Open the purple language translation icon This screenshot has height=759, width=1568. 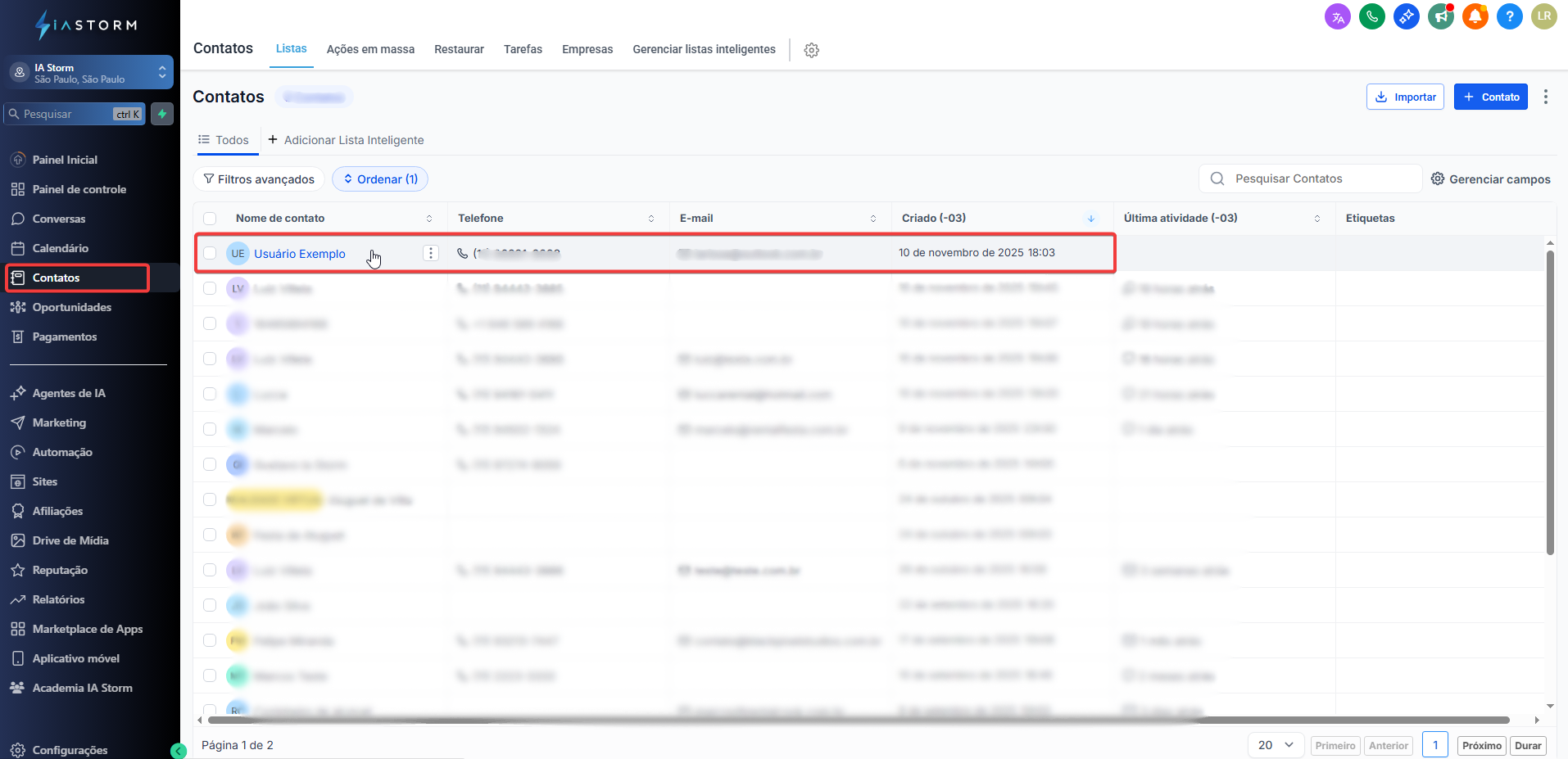coord(1337,16)
